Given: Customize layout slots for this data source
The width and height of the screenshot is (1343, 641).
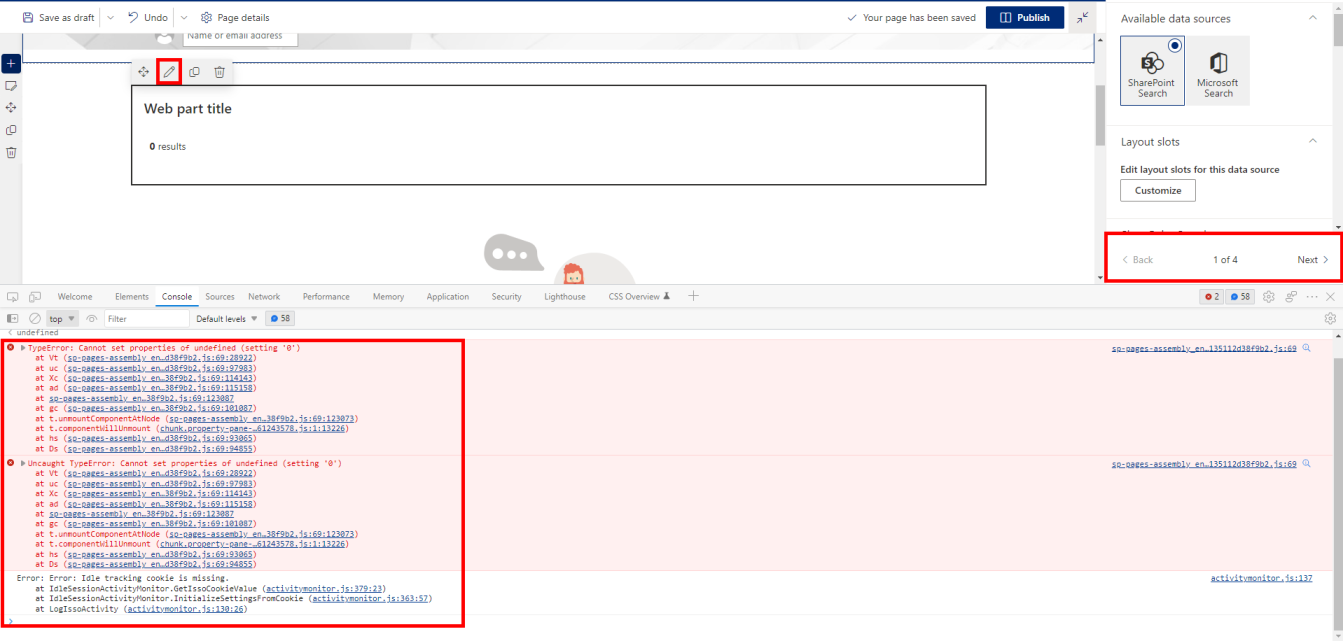Looking at the screenshot, I should coord(1157,190).
